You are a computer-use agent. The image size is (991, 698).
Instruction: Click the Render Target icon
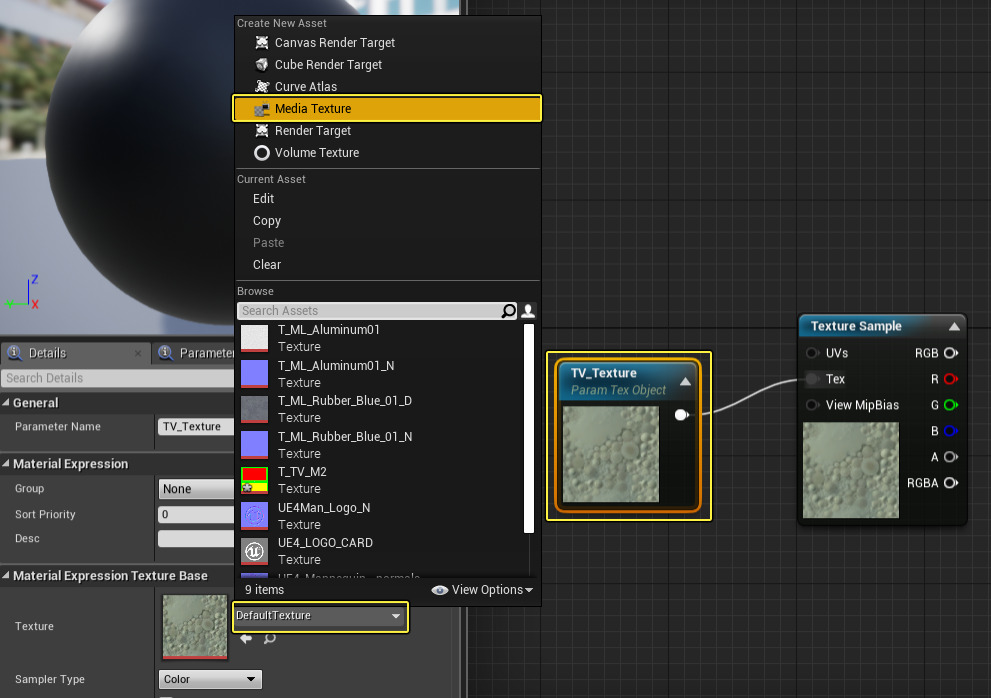tap(262, 131)
